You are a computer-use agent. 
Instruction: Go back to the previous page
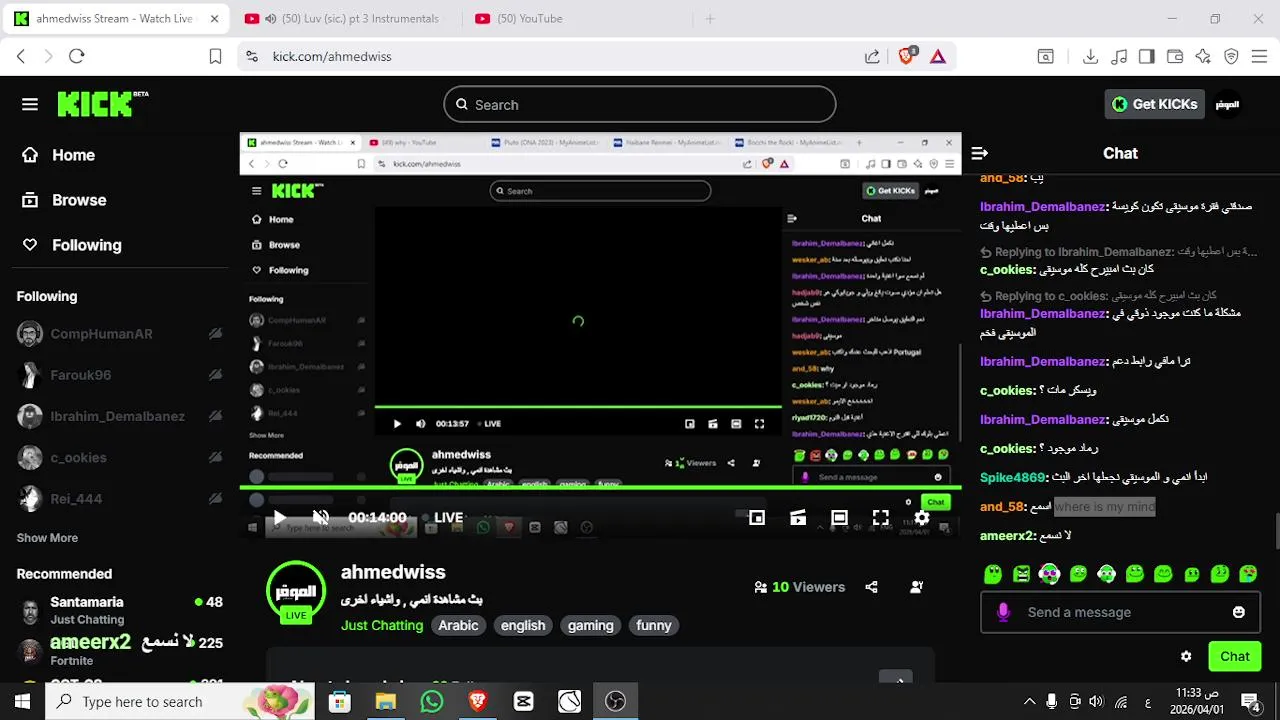[x=21, y=57]
